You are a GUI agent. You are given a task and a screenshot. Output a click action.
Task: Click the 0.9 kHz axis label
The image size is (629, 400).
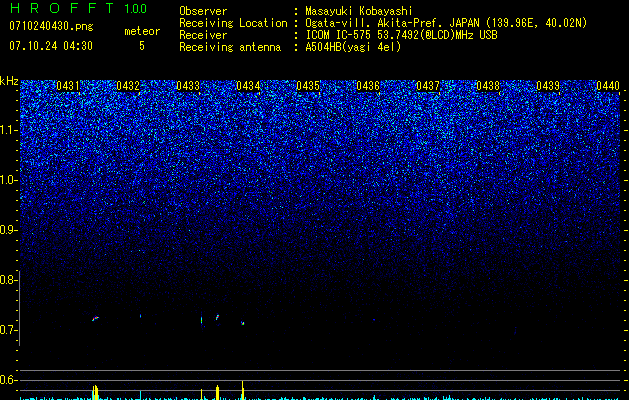click(x=8, y=230)
